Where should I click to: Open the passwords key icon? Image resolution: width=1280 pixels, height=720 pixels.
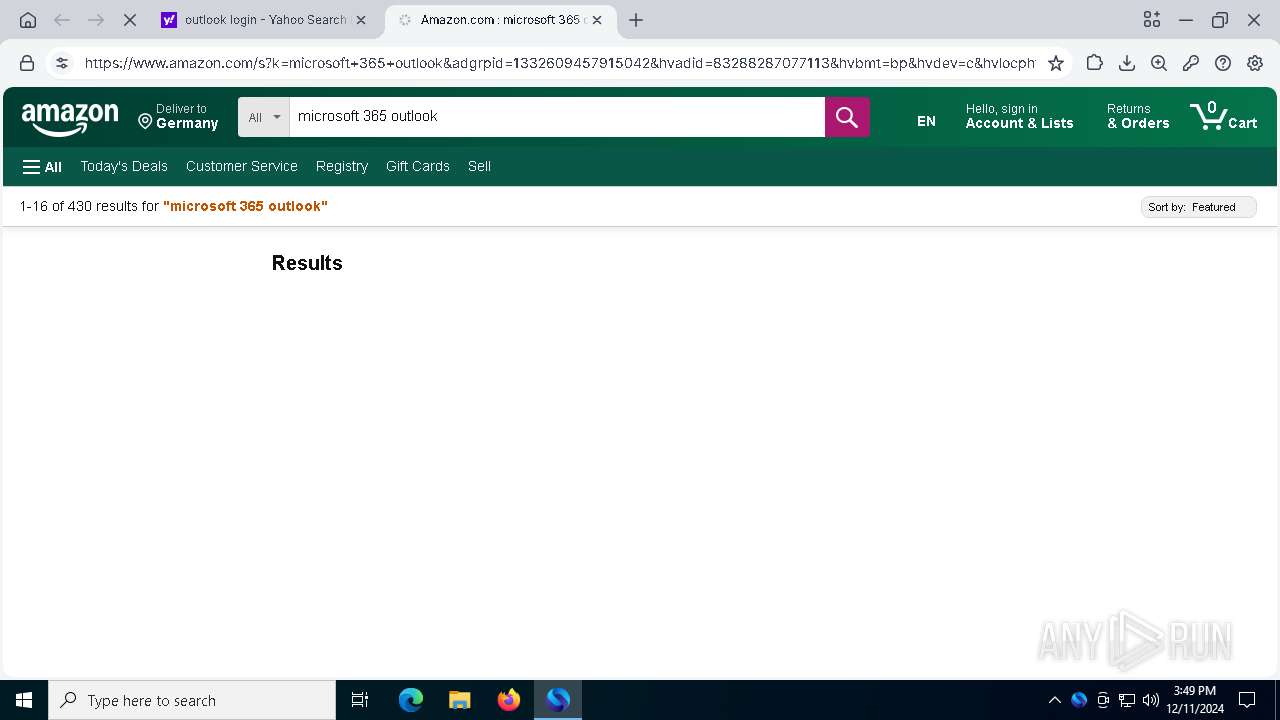[x=1191, y=63]
